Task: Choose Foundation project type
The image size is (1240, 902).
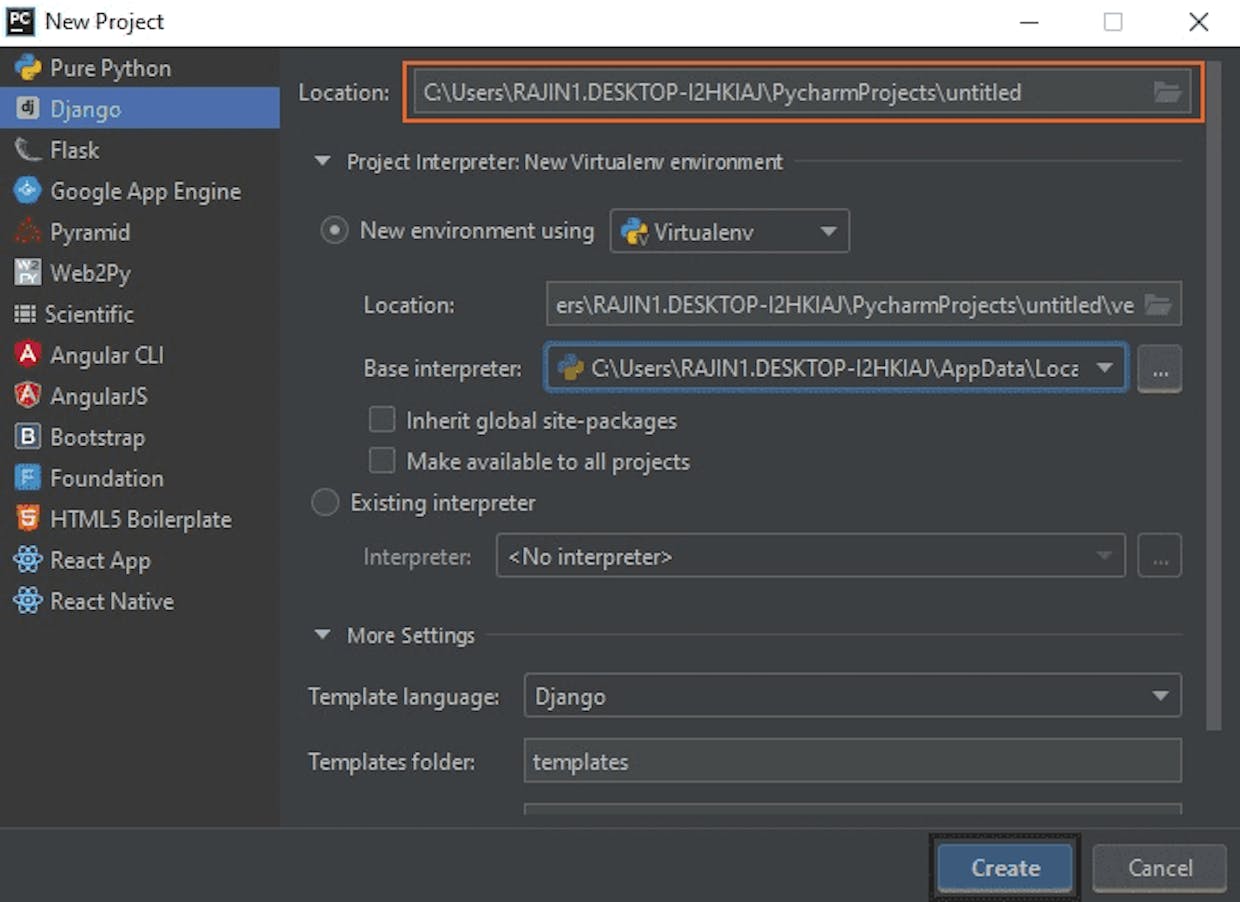Action: tap(140, 478)
